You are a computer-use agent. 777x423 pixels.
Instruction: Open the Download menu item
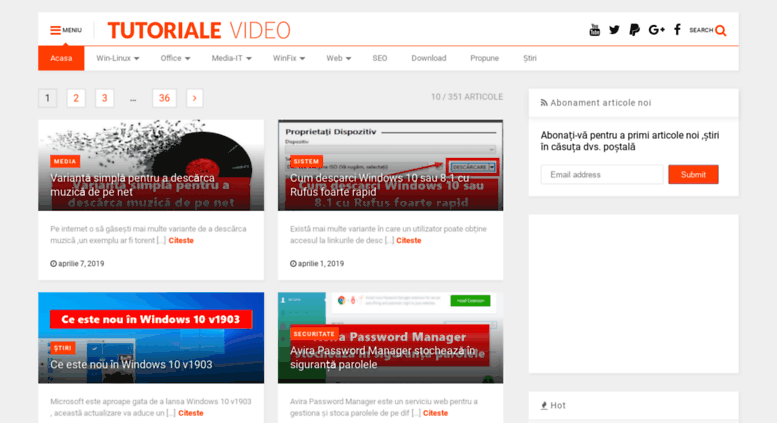(429, 58)
